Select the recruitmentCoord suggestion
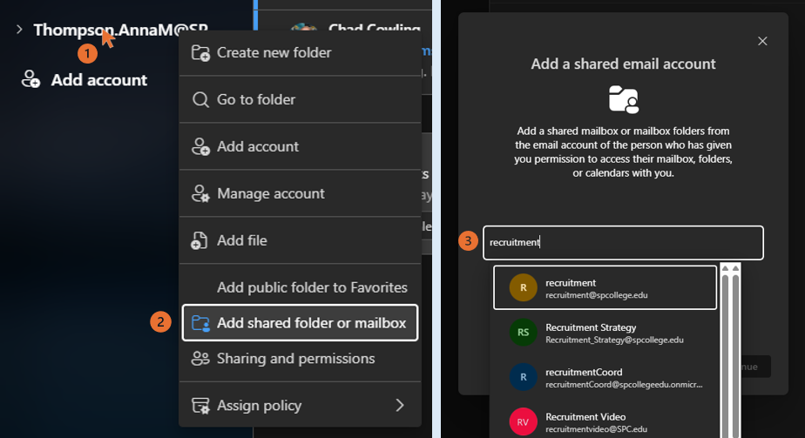 click(605, 377)
